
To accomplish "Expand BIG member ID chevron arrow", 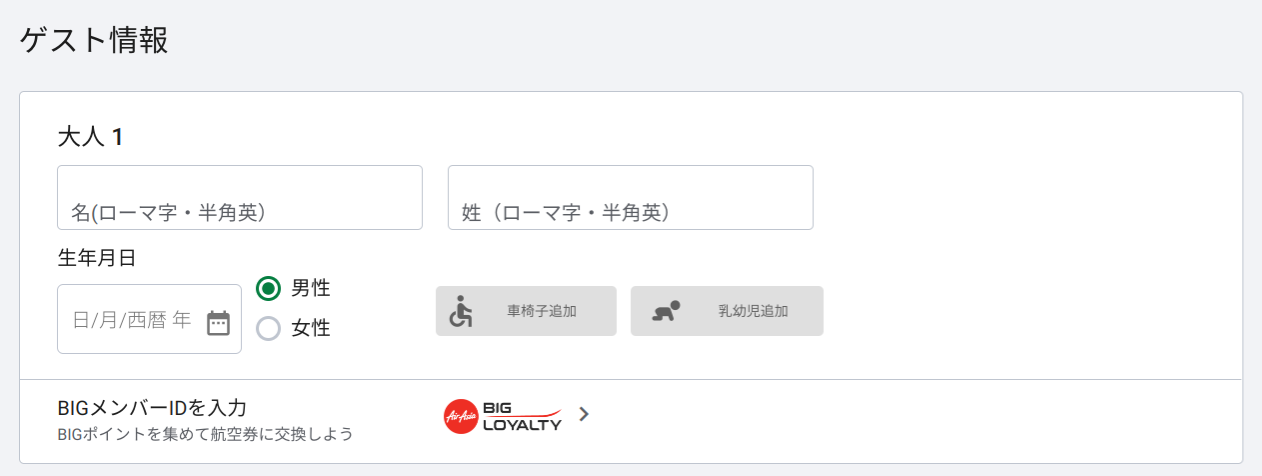I will click(x=584, y=414).
